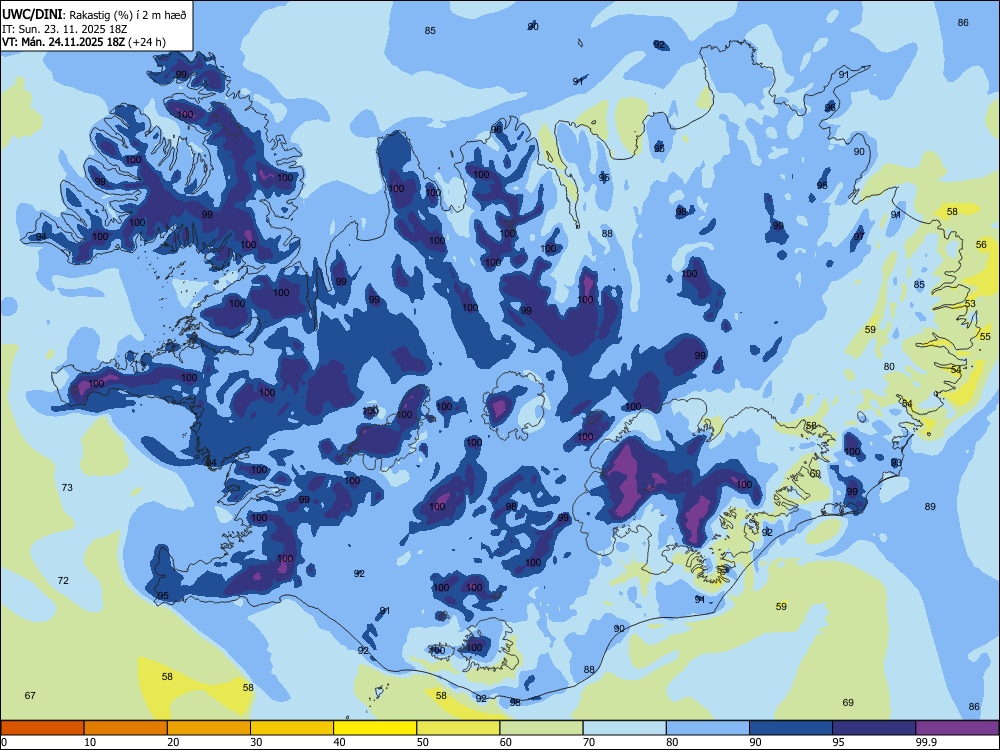The image size is (1000, 750).
Task: Click the humidity value '97' on the map
Action: tap(859, 237)
